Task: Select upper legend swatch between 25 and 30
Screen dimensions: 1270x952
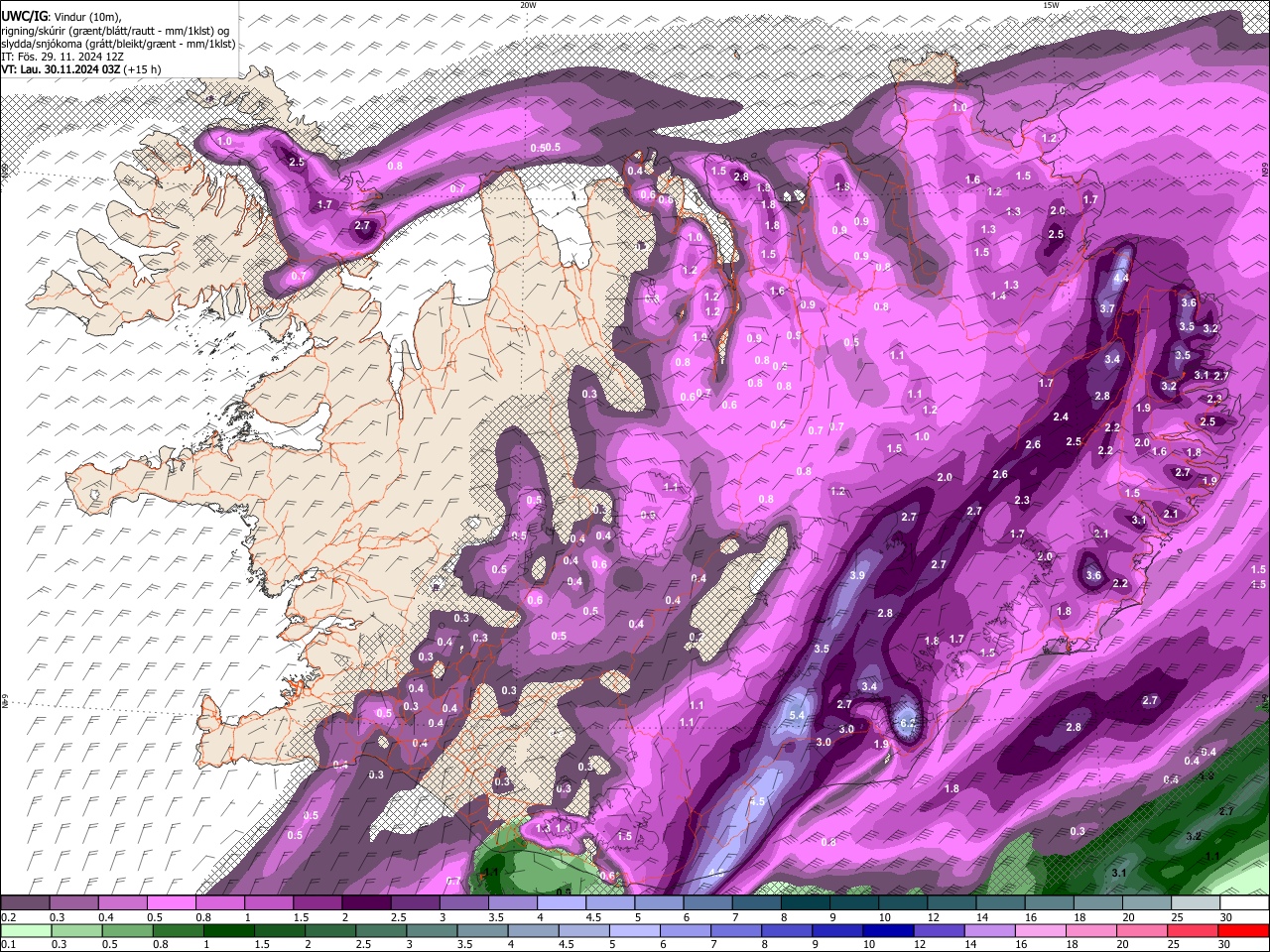Action: click(1196, 903)
